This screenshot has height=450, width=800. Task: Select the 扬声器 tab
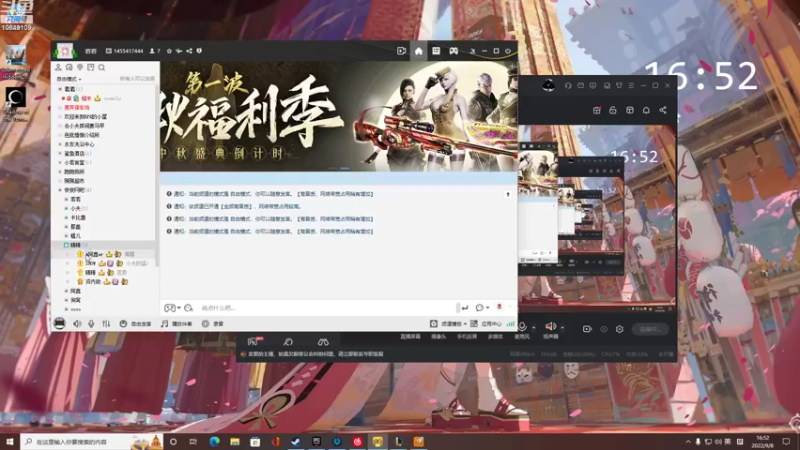tap(551, 337)
